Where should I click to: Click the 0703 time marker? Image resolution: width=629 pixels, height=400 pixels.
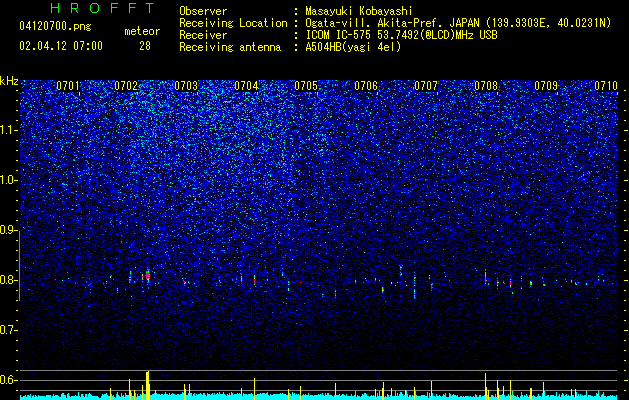pos(186,85)
